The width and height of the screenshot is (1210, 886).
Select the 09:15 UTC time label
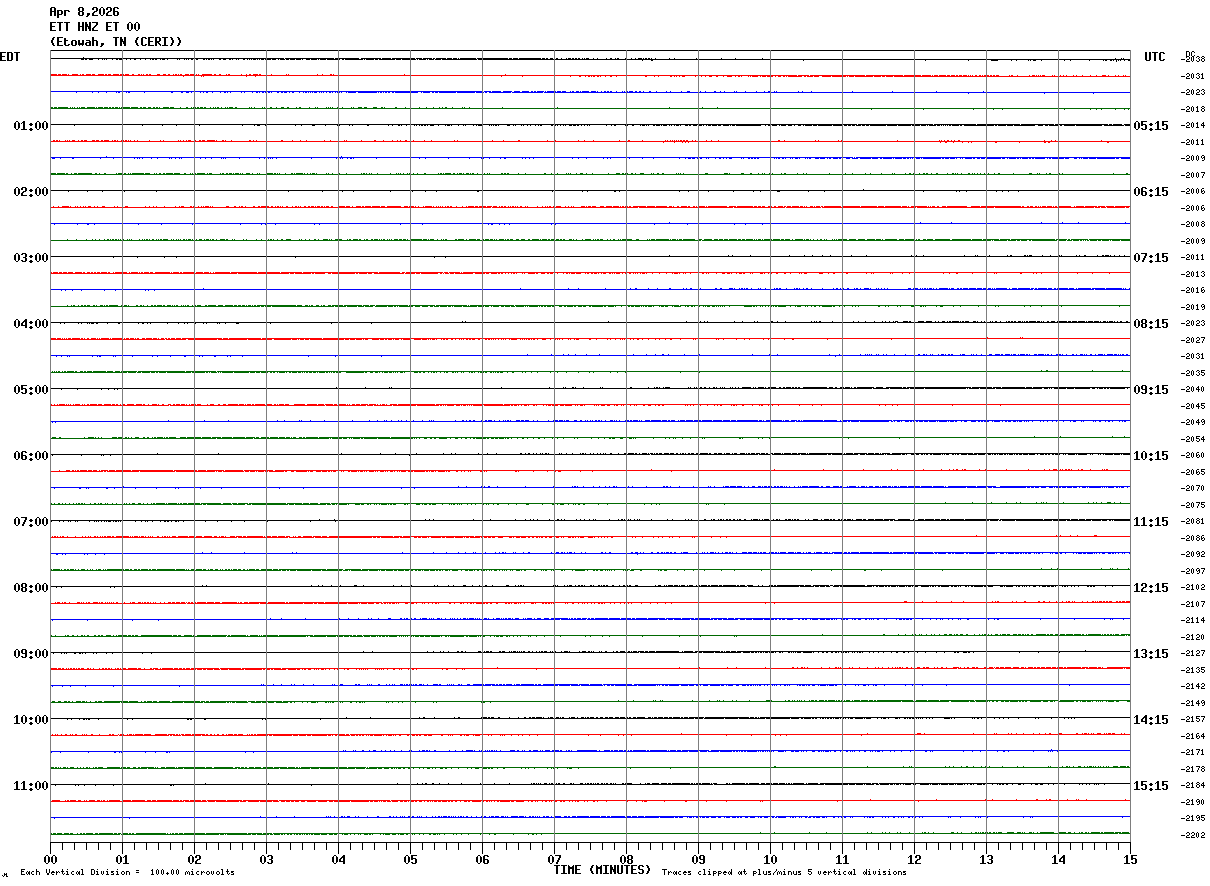click(x=1150, y=390)
